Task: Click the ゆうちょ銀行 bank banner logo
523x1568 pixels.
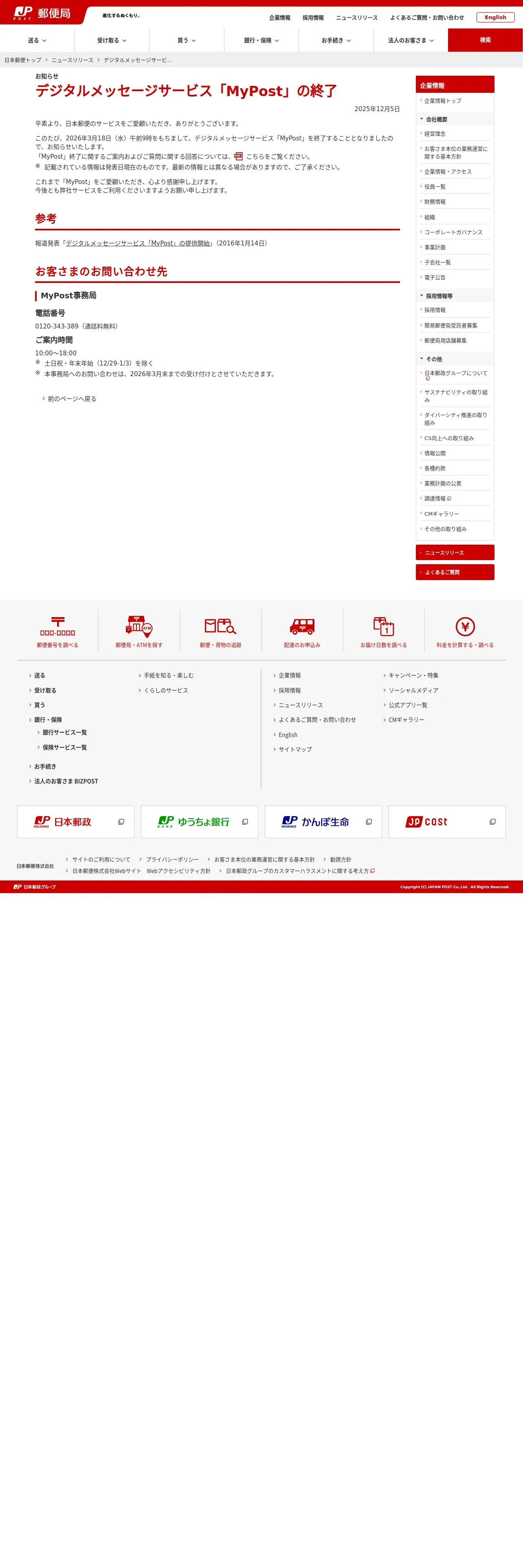Action: click(193, 822)
